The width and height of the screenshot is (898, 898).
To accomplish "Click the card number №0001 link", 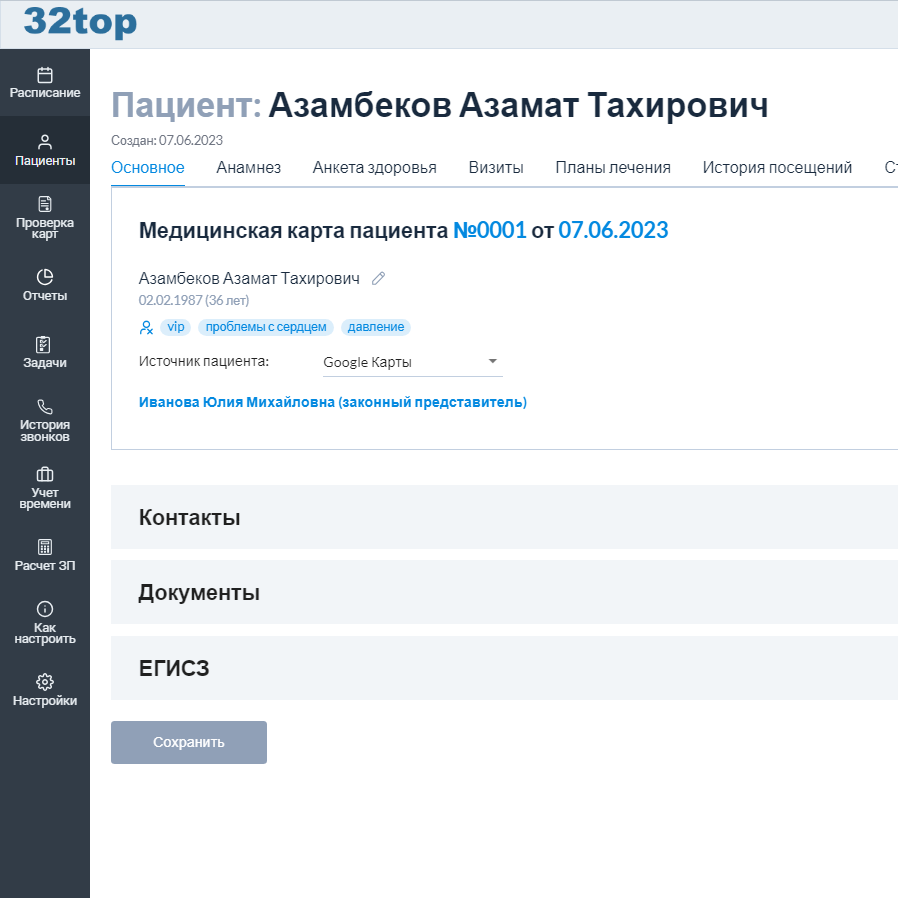I will click(x=490, y=230).
